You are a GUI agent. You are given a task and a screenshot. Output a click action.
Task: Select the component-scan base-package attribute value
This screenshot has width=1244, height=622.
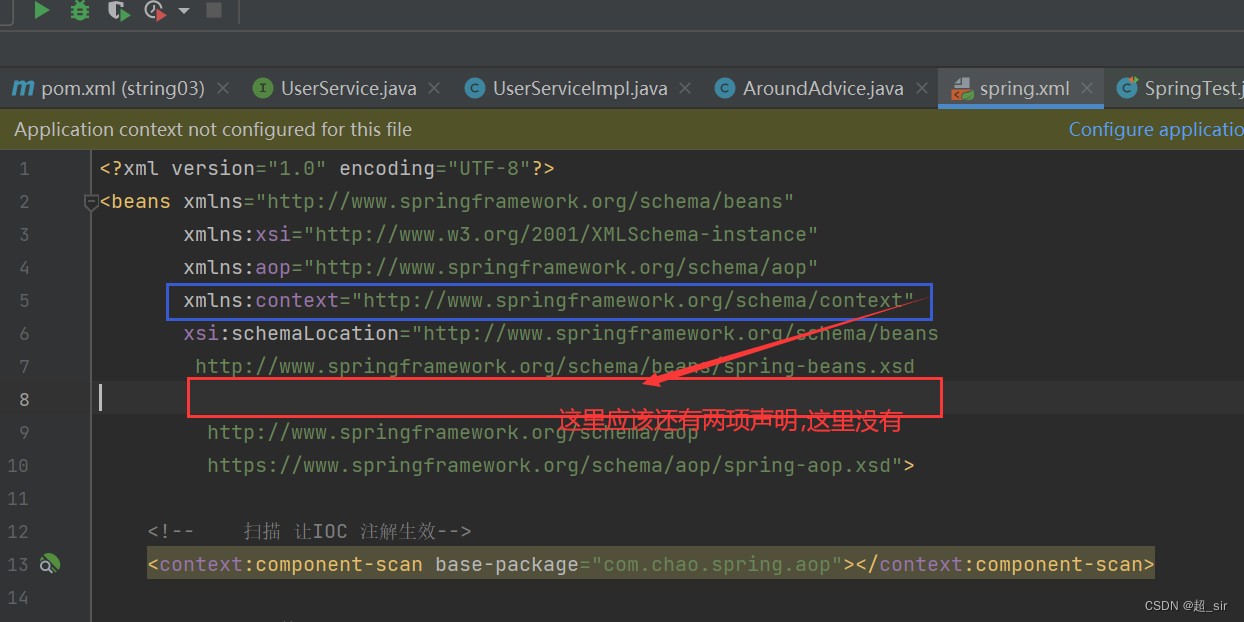tap(717, 564)
